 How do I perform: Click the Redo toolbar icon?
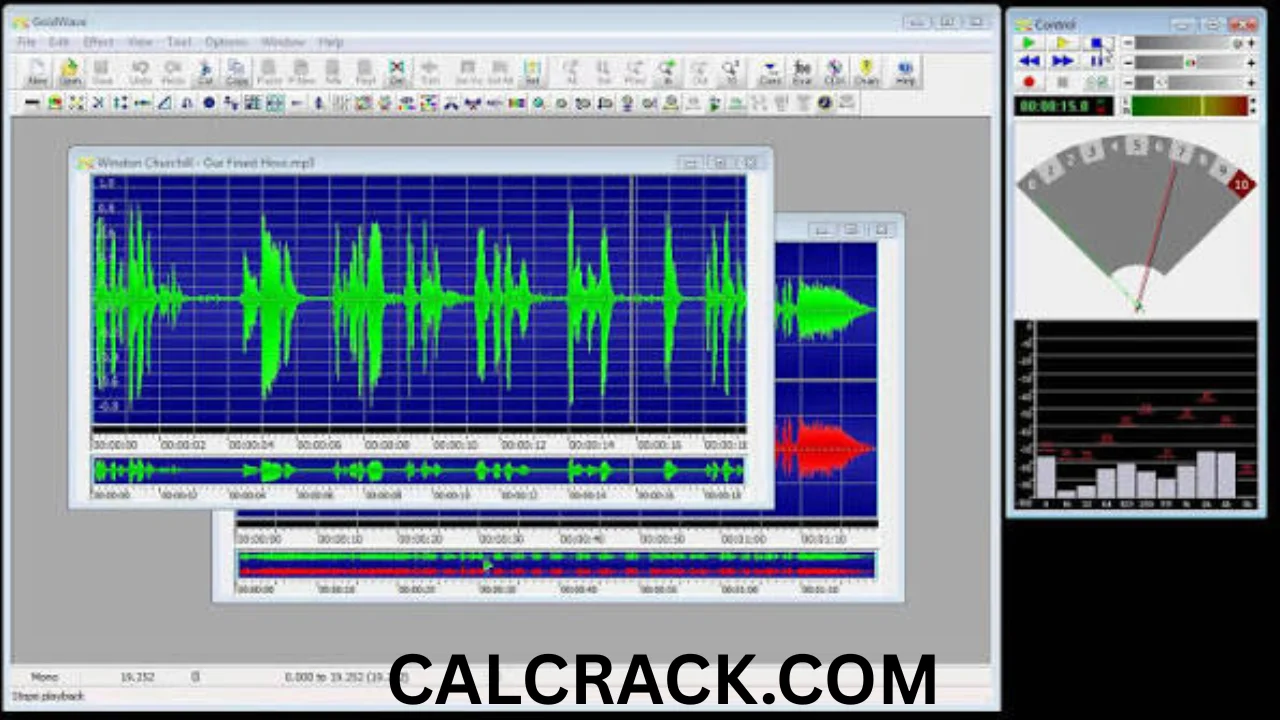pyautogui.click(x=173, y=72)
